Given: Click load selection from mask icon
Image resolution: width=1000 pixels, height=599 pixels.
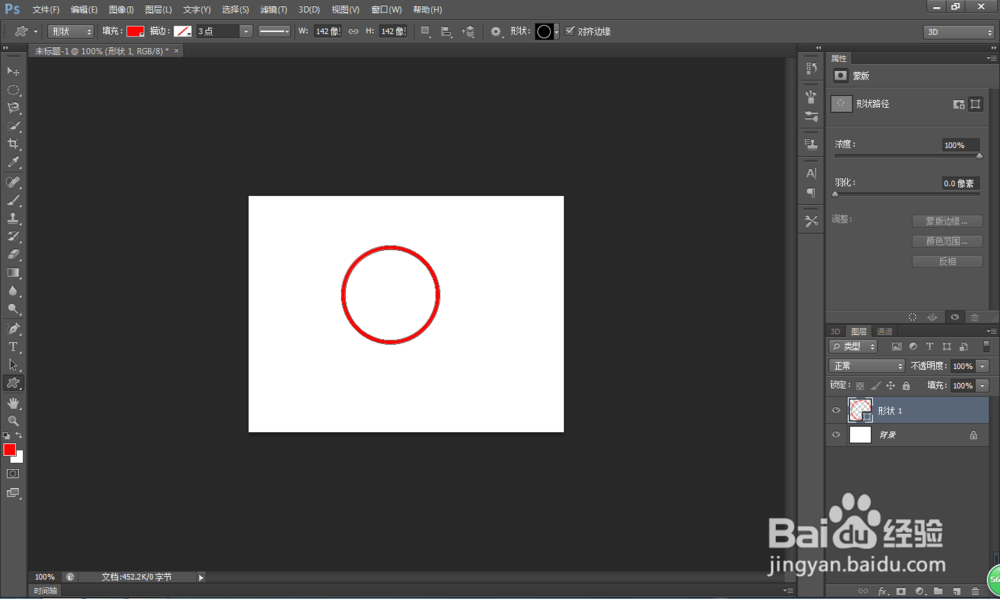Looking at the screenshot, I should [913, 317].
